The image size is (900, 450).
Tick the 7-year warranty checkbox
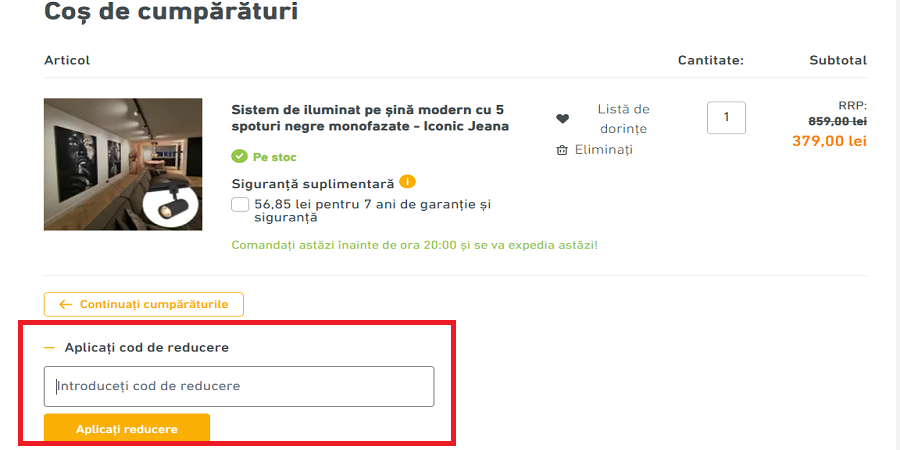point(240,205)
